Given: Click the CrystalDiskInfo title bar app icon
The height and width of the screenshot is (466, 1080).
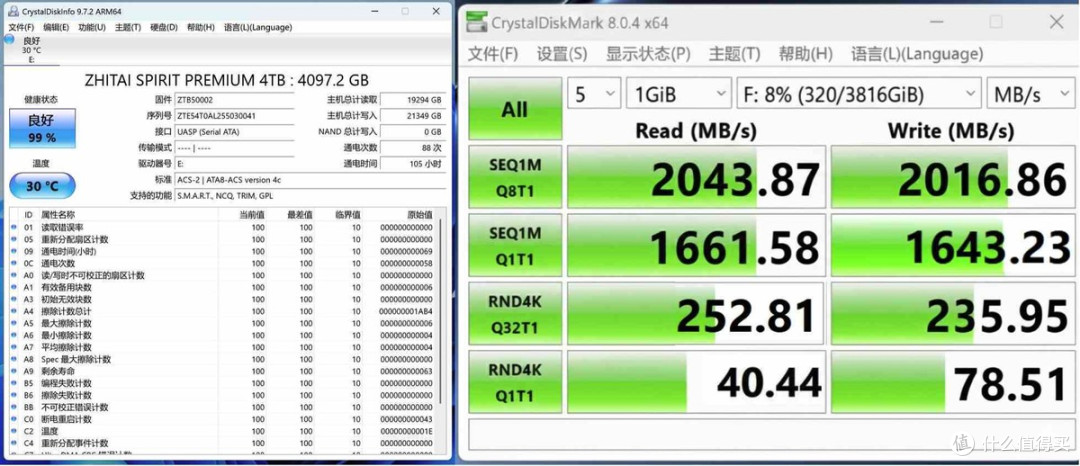Looking at the screenshot, I should coord(13,12).
